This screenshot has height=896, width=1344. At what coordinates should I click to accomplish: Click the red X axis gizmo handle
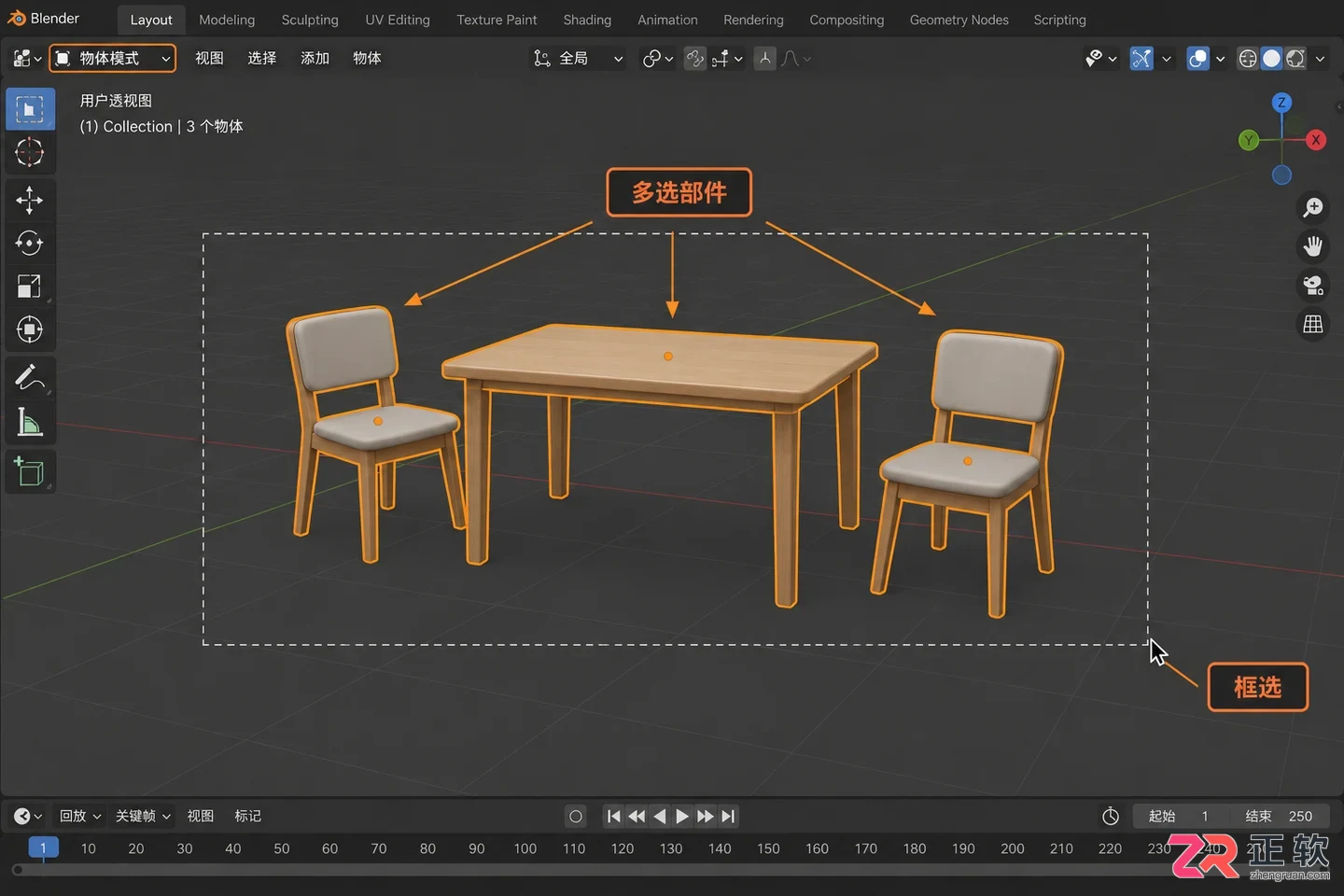coord(1316,140)
